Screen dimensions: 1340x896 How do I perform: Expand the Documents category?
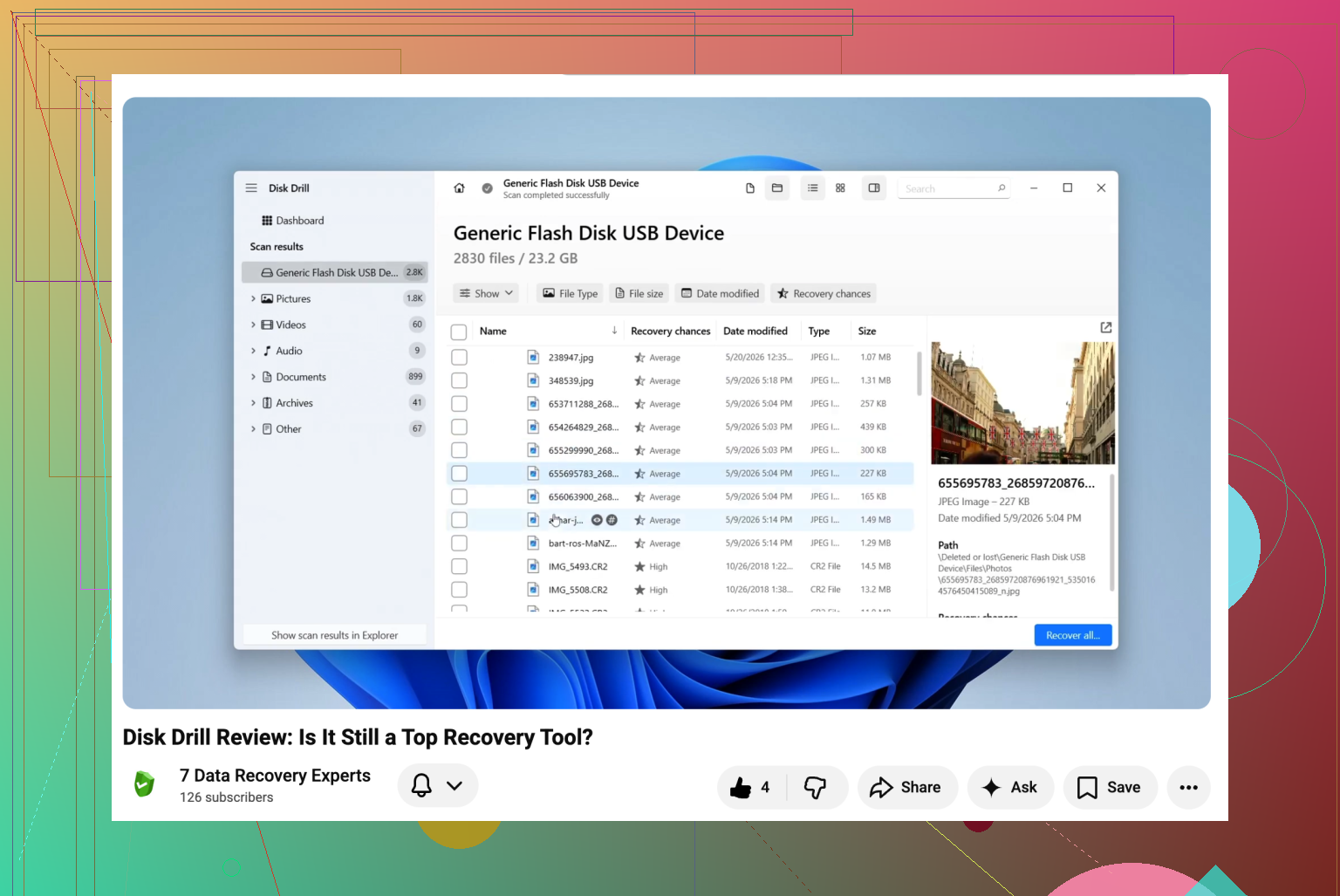(253, 377)
